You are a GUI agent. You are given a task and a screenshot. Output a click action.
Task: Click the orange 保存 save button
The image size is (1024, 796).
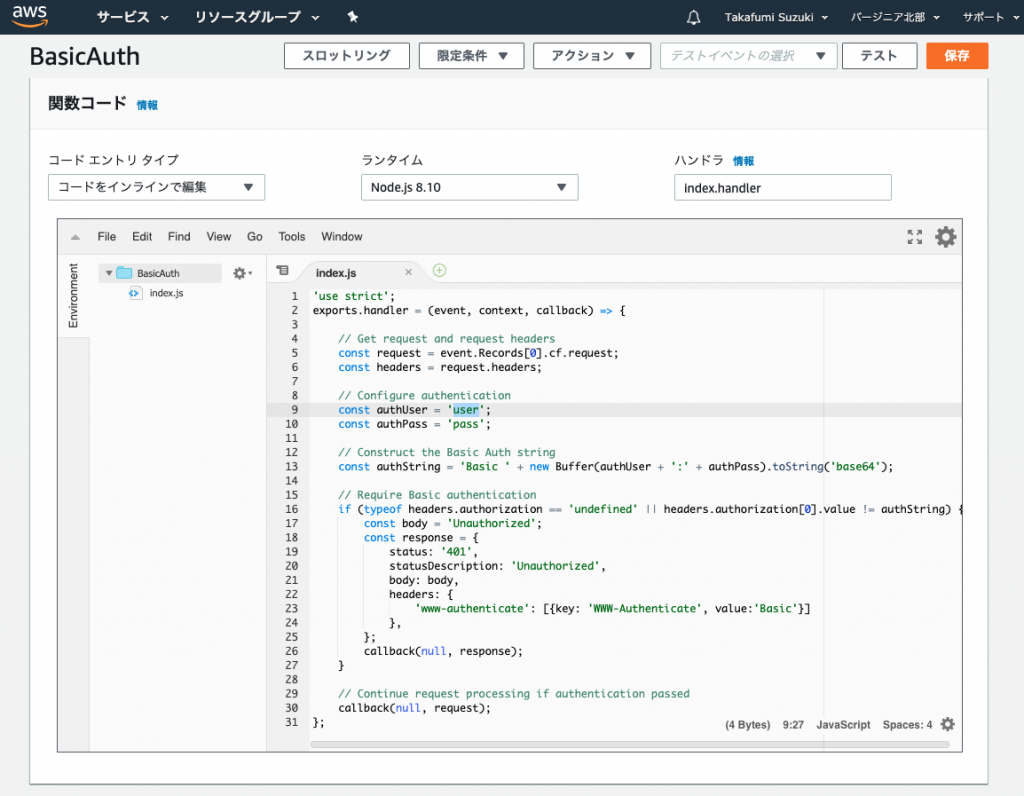point(956,56)
